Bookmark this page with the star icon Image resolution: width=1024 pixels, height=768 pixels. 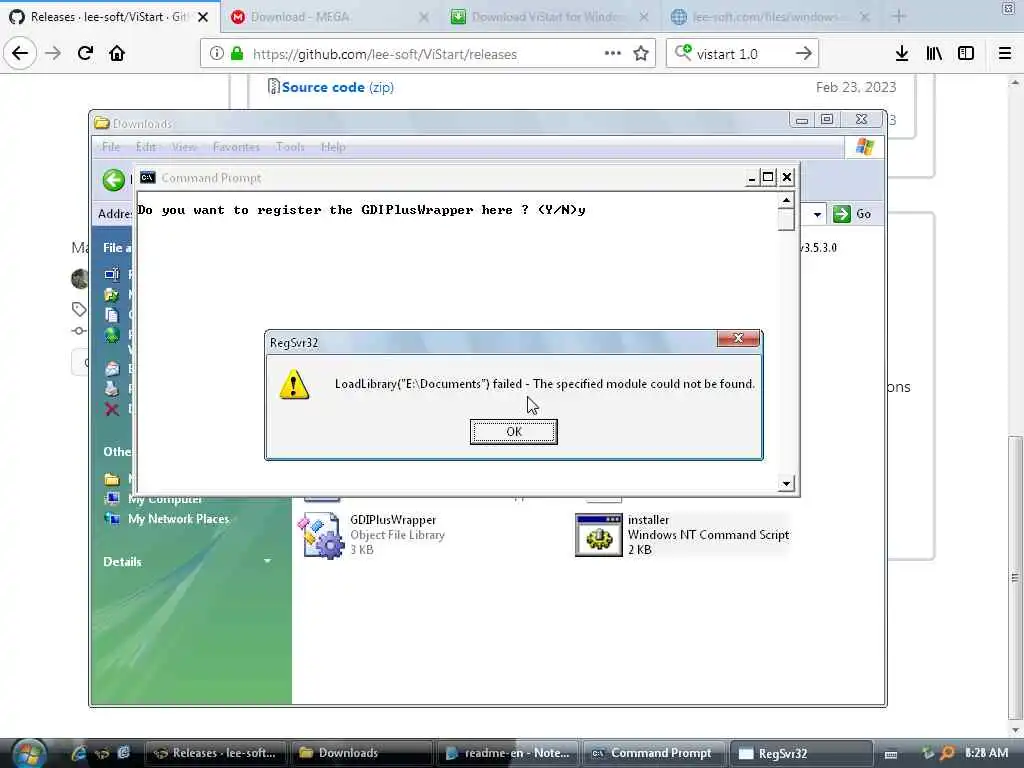[641, 54]
